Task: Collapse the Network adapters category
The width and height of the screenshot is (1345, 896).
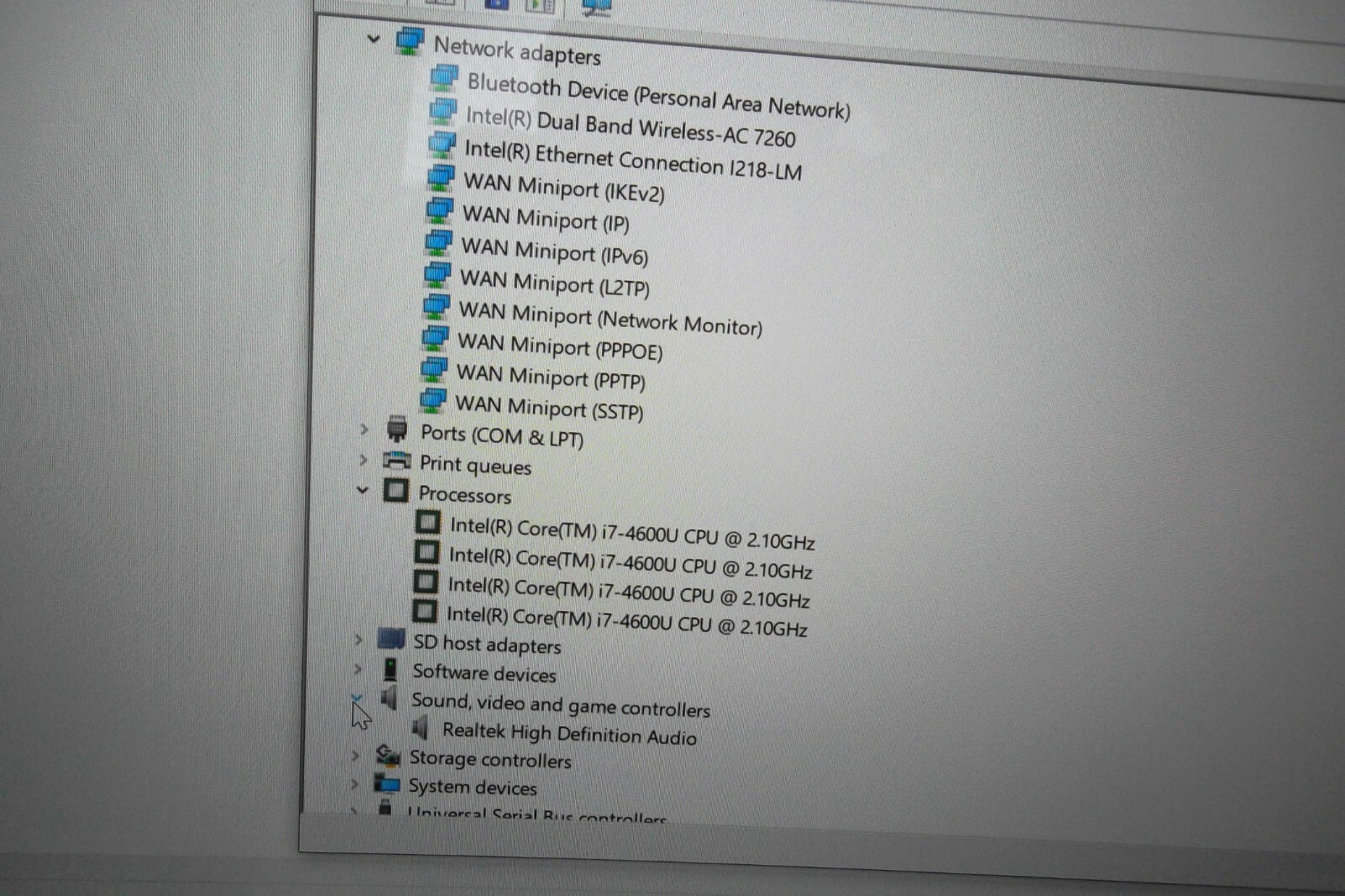Action: click(x=373, y=39)
